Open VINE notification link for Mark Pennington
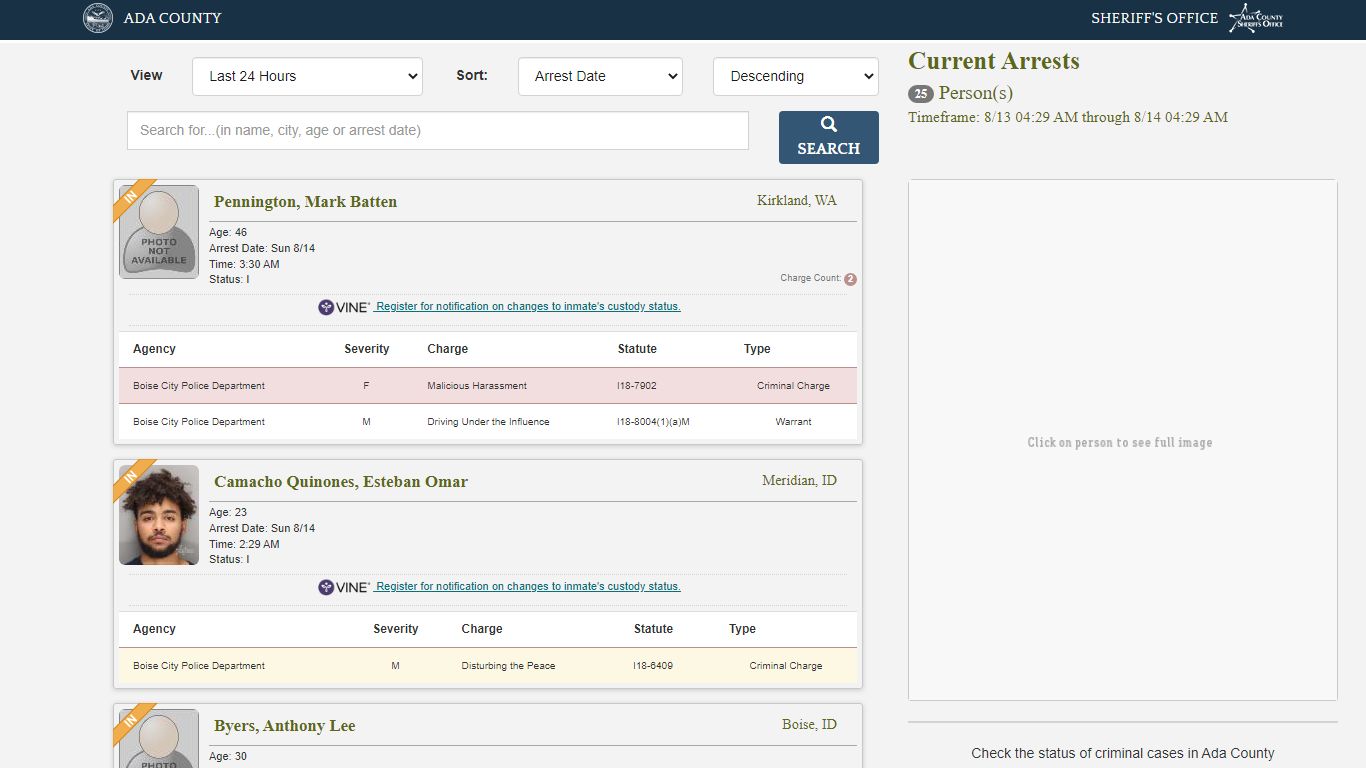 [x=528, y=307]
